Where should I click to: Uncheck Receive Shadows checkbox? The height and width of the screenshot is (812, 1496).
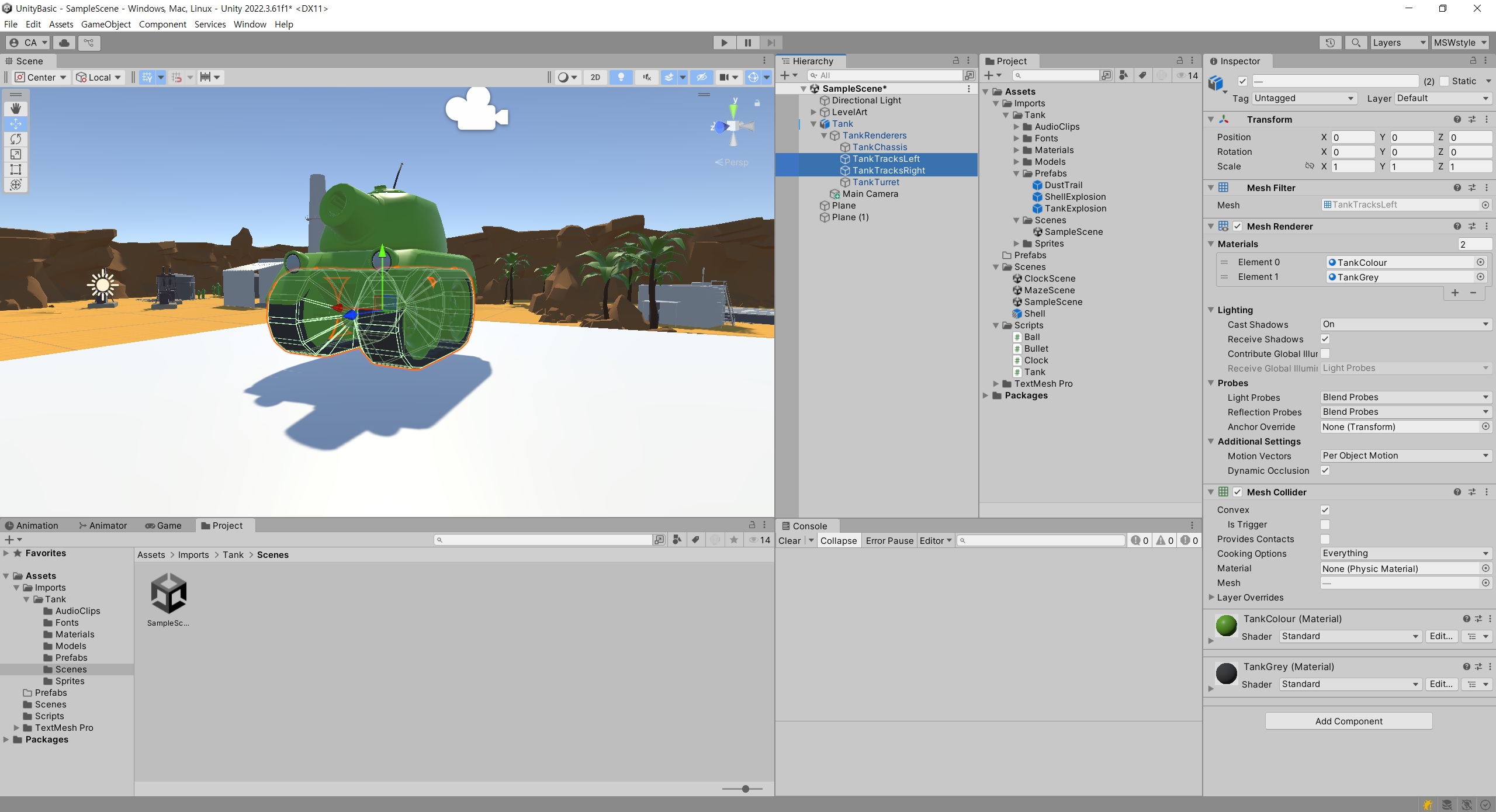point(1325,339)
